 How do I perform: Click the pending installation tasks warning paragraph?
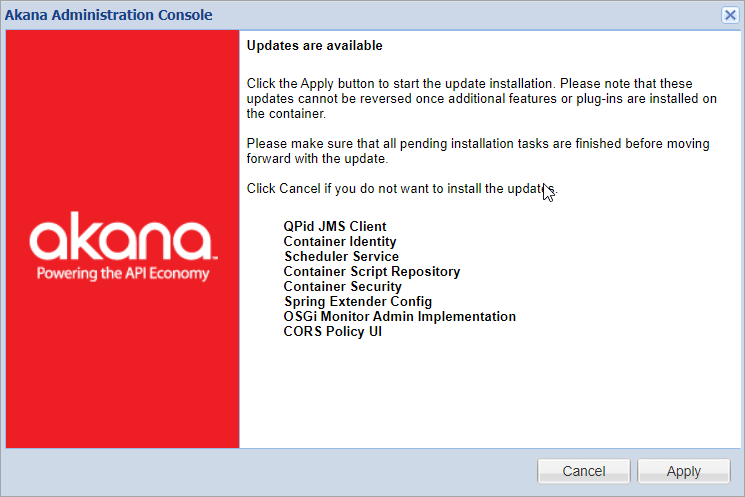478,151
